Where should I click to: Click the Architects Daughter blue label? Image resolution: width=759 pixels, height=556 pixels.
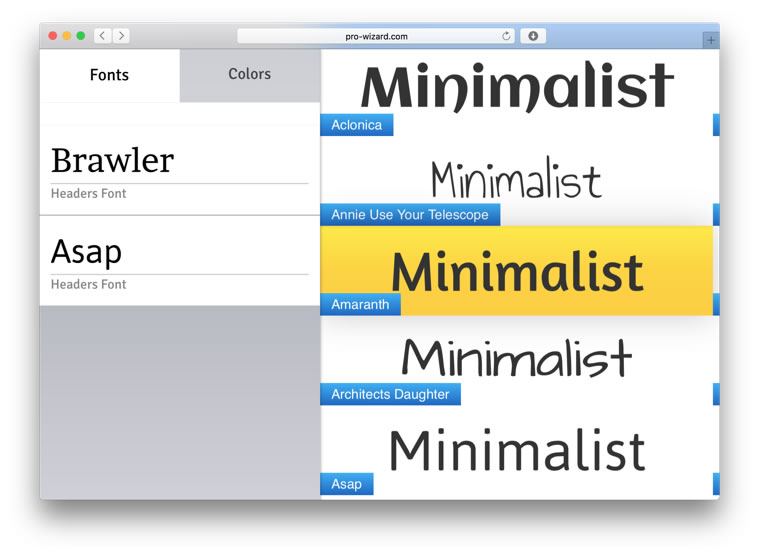pyautogui.click(x=390, y=394)
